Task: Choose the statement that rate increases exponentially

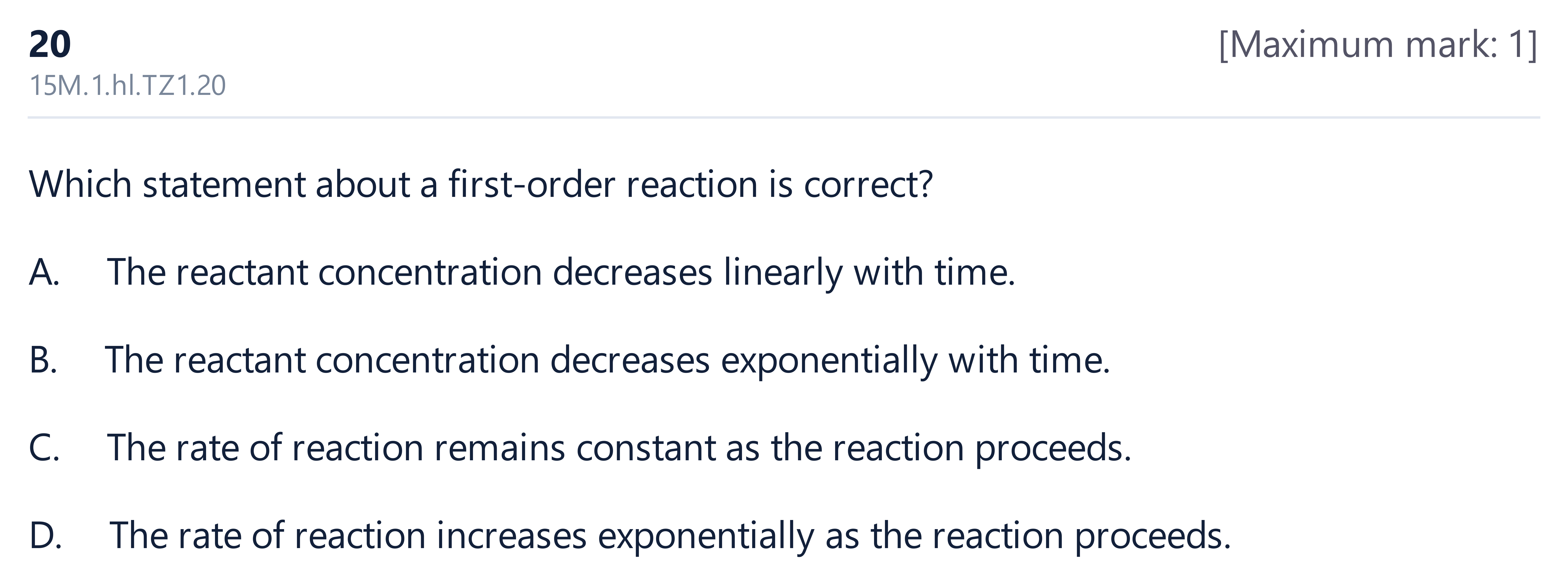Action: point(670,536)
